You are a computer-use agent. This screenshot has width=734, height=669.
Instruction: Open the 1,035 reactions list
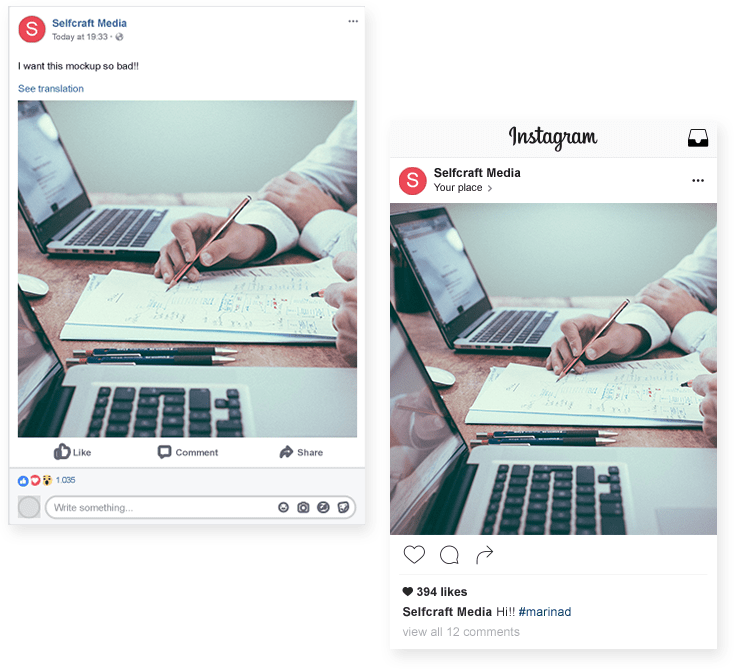click(46, 480)
